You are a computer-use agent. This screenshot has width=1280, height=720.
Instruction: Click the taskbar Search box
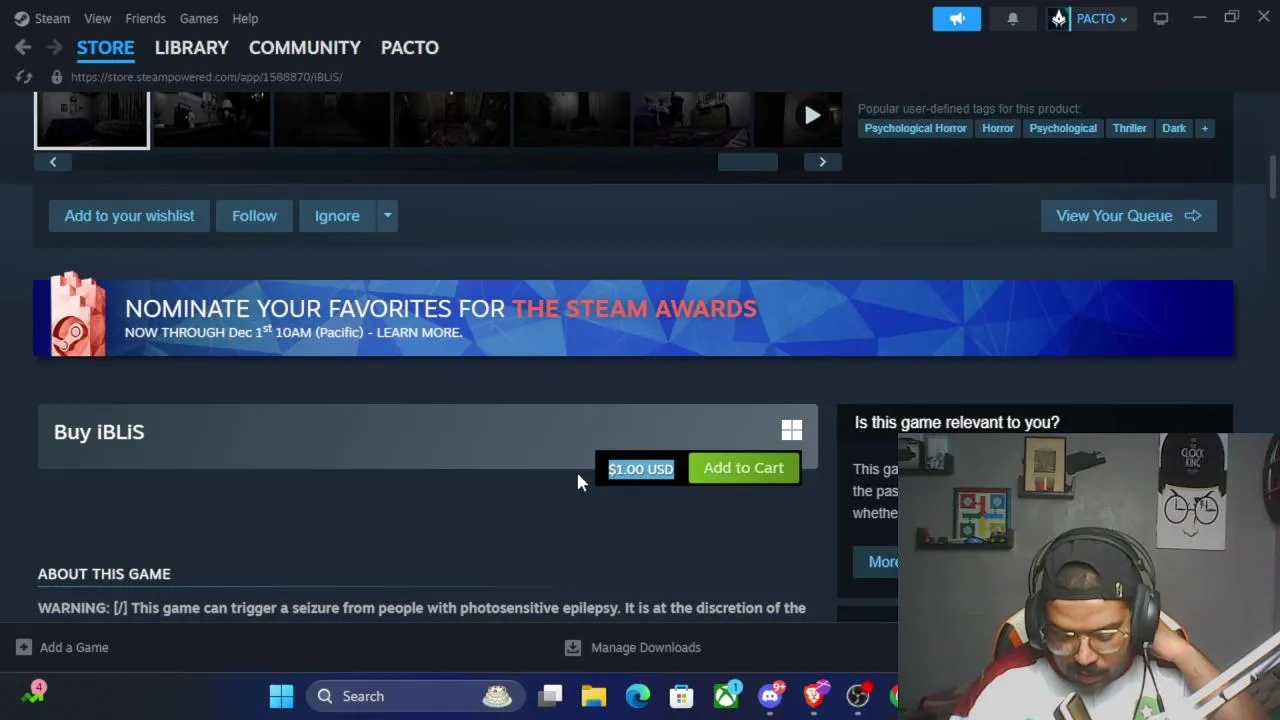[x=413, y=696]
